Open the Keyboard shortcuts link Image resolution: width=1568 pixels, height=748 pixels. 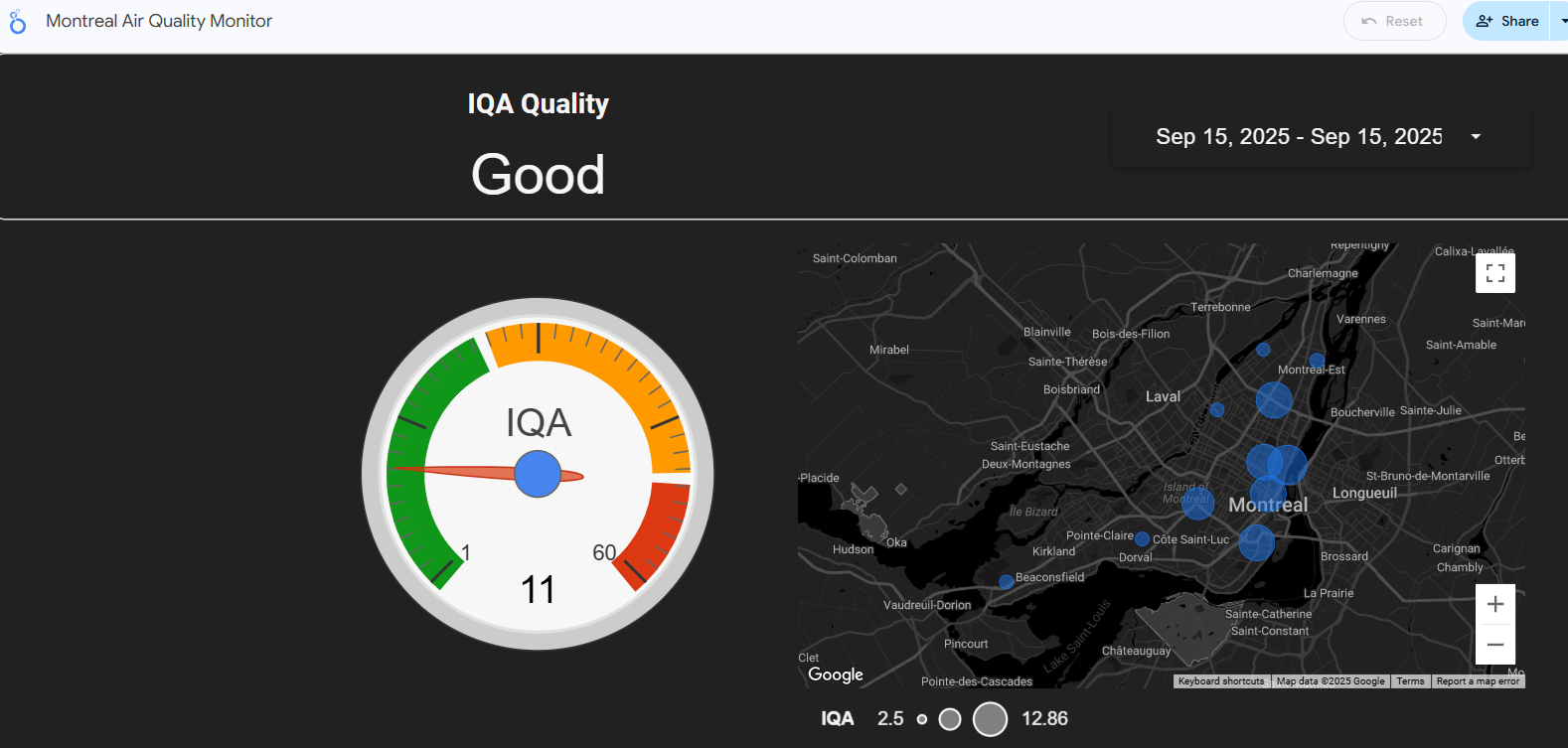[x=1221, y=681]
